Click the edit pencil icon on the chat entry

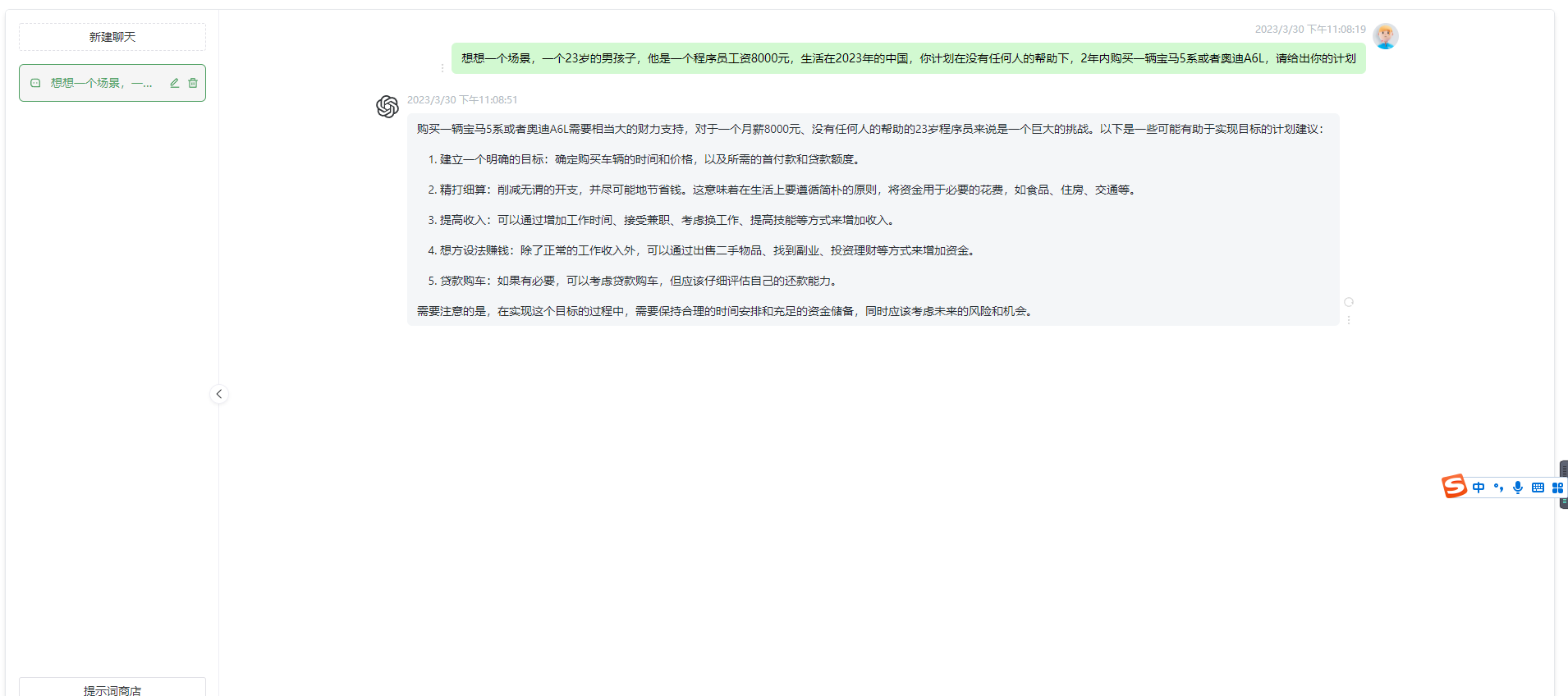pos(174,83)
